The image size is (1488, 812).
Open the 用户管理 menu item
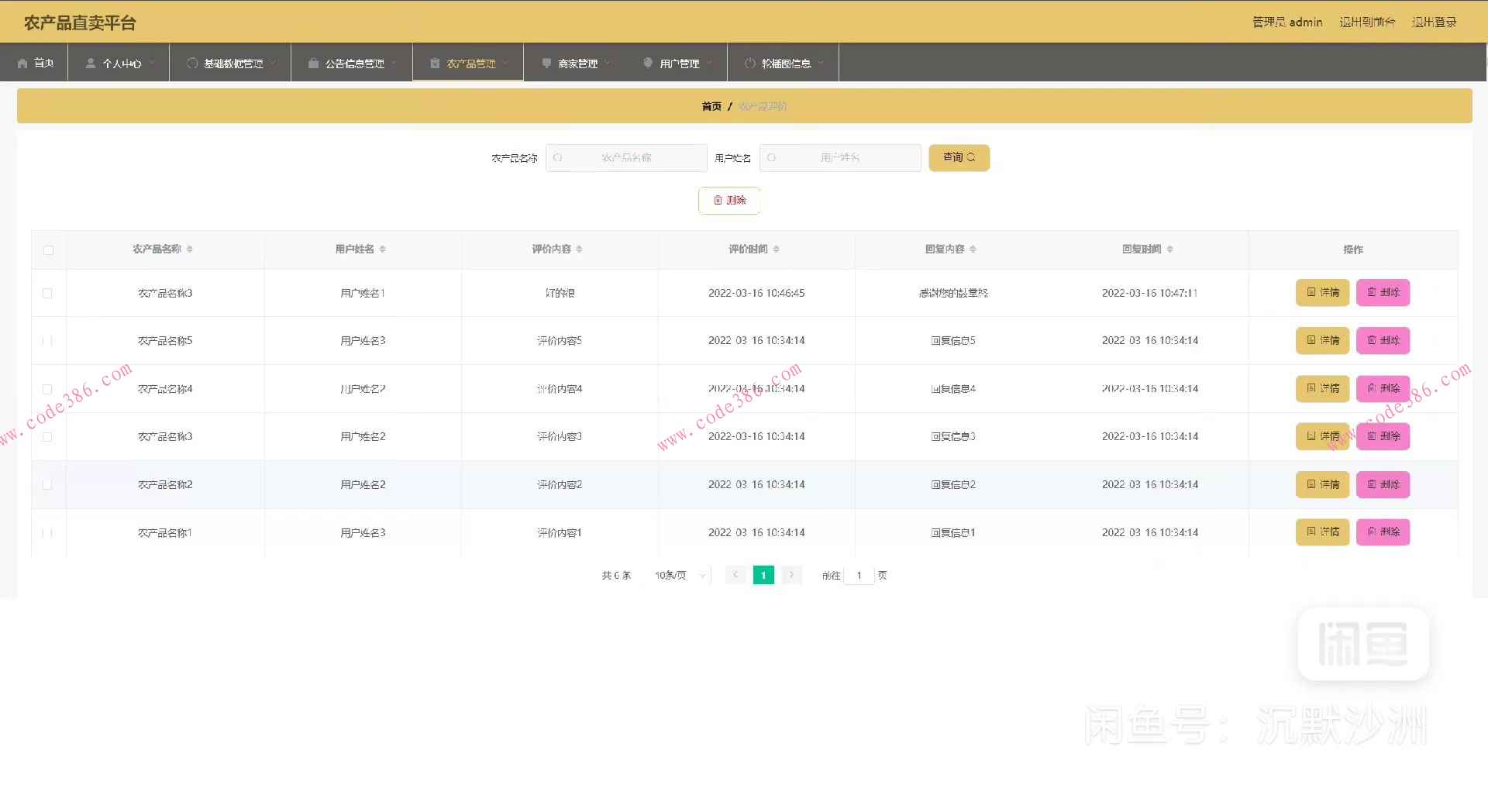coord(679,64)
